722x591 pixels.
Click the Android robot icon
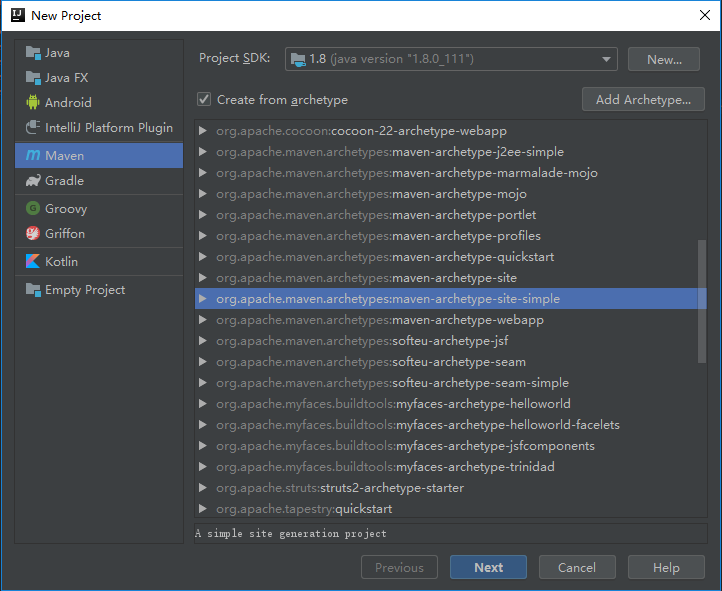click(33, 102)
